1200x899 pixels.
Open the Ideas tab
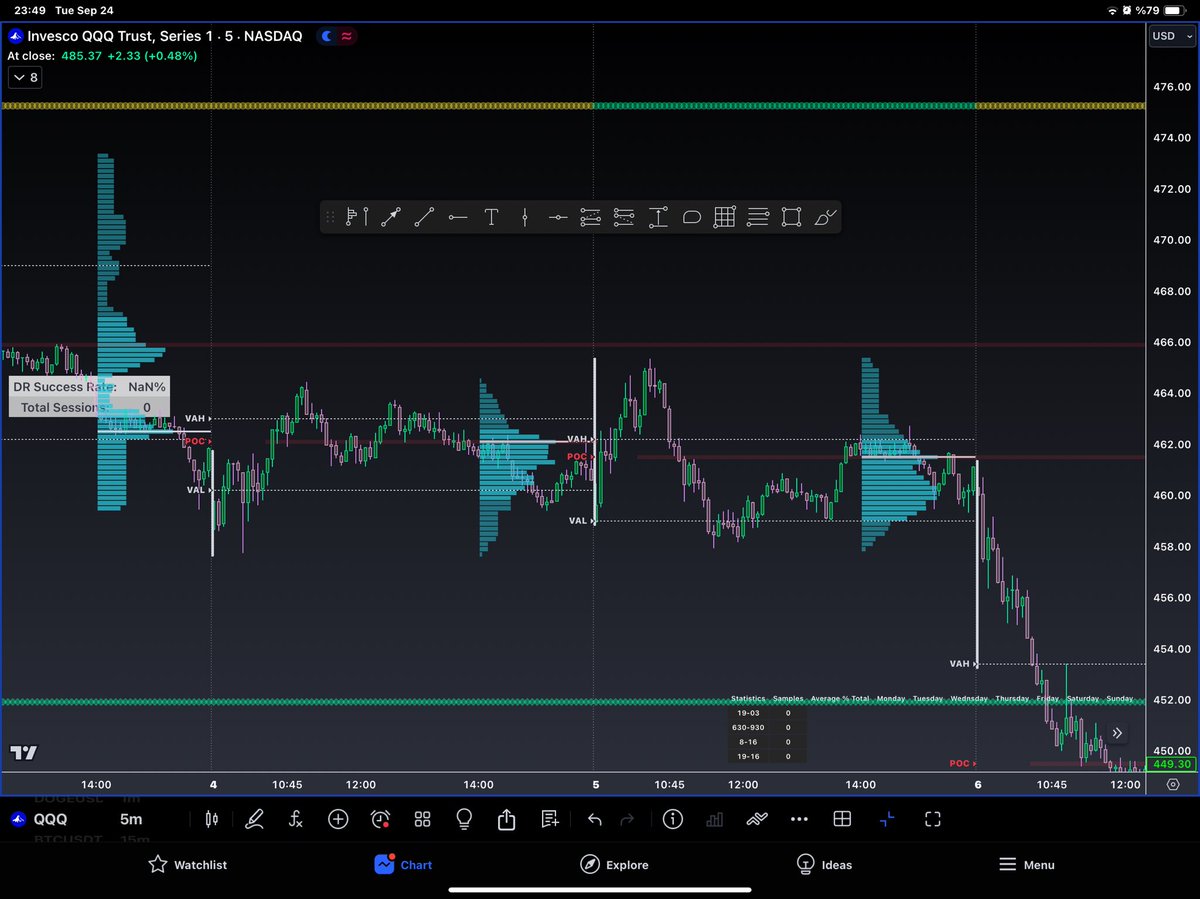(823, 865)
